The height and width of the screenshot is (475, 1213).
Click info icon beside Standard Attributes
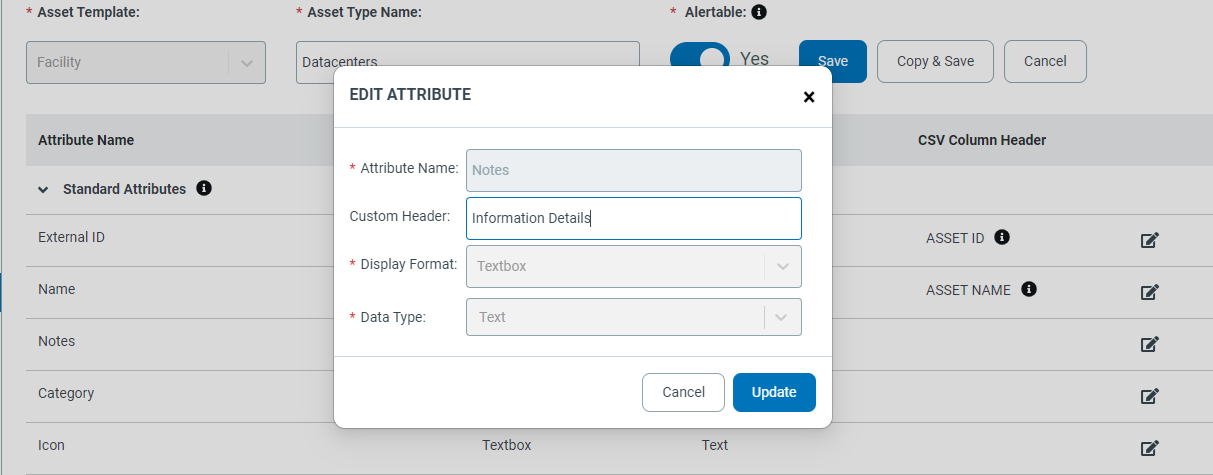click(x=204, y=188)
